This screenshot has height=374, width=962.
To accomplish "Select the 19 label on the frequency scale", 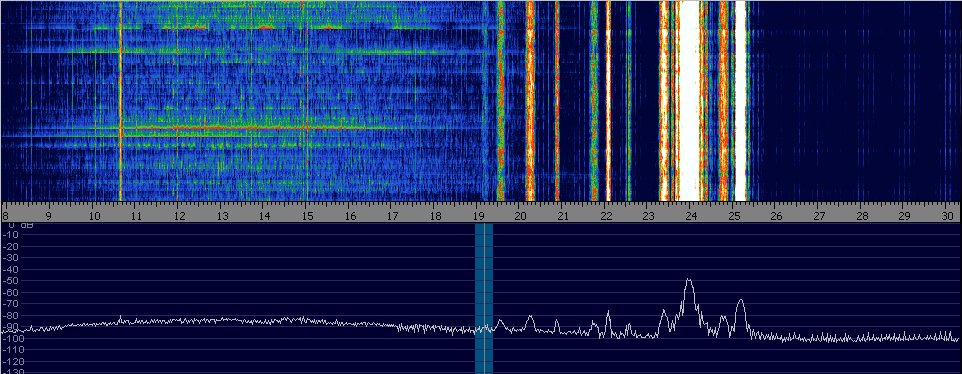I will pyautogui.click(x=478, y=216).
